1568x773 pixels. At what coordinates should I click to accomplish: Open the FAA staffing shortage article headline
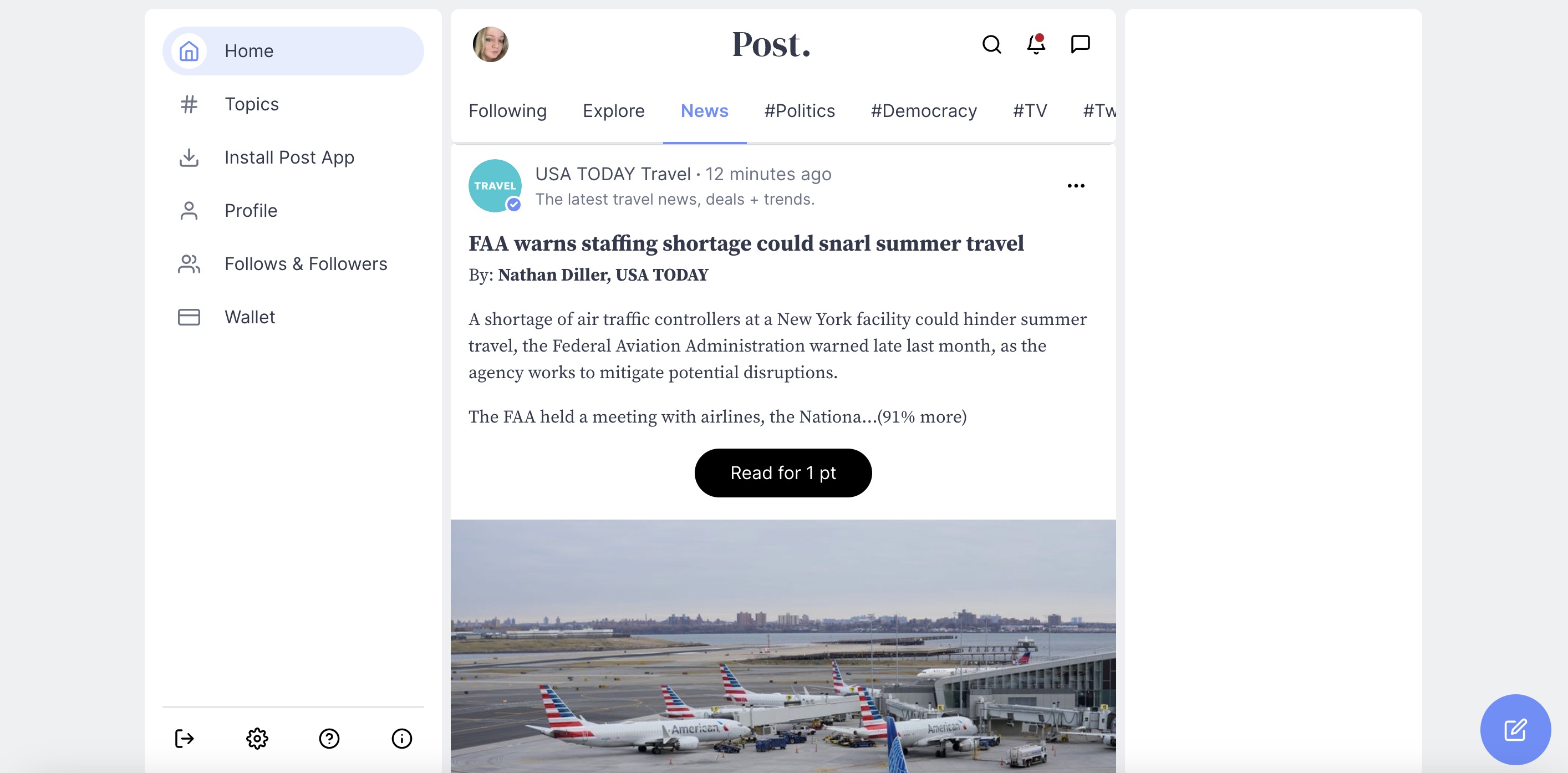pyautogui.click(x=746, y=243)
